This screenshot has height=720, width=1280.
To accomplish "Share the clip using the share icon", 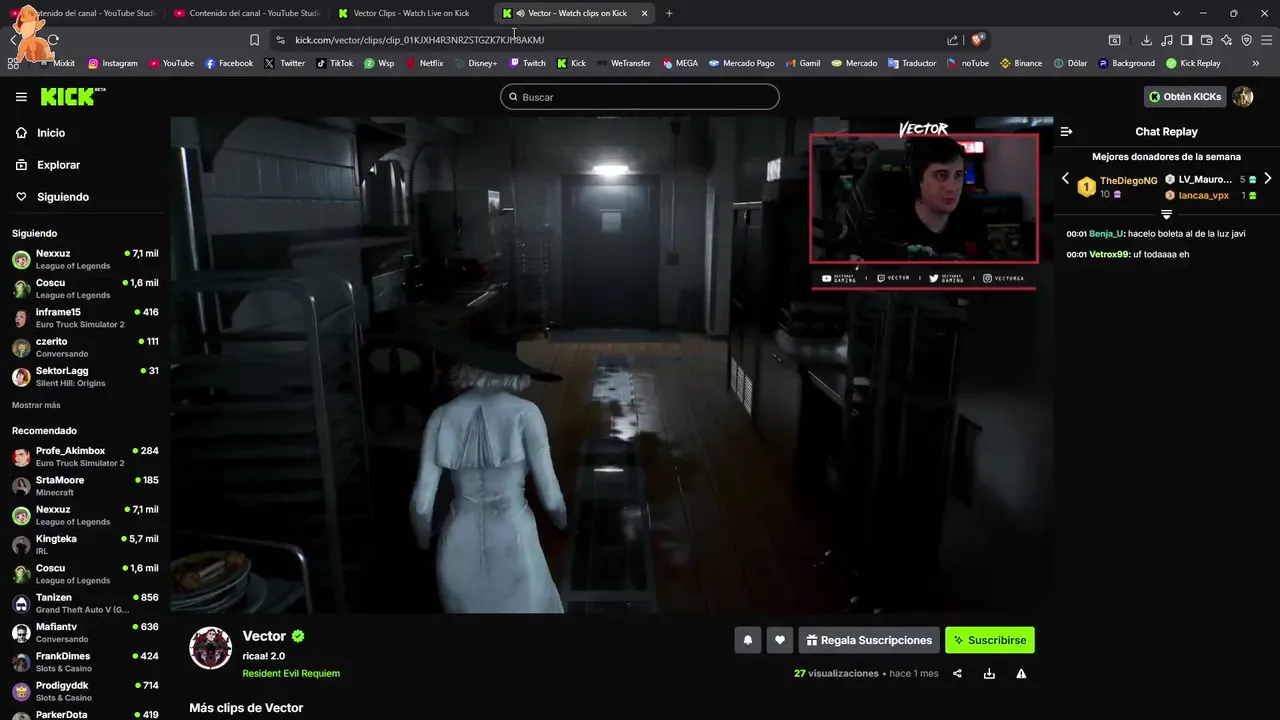I will click(x=957, y=674).
